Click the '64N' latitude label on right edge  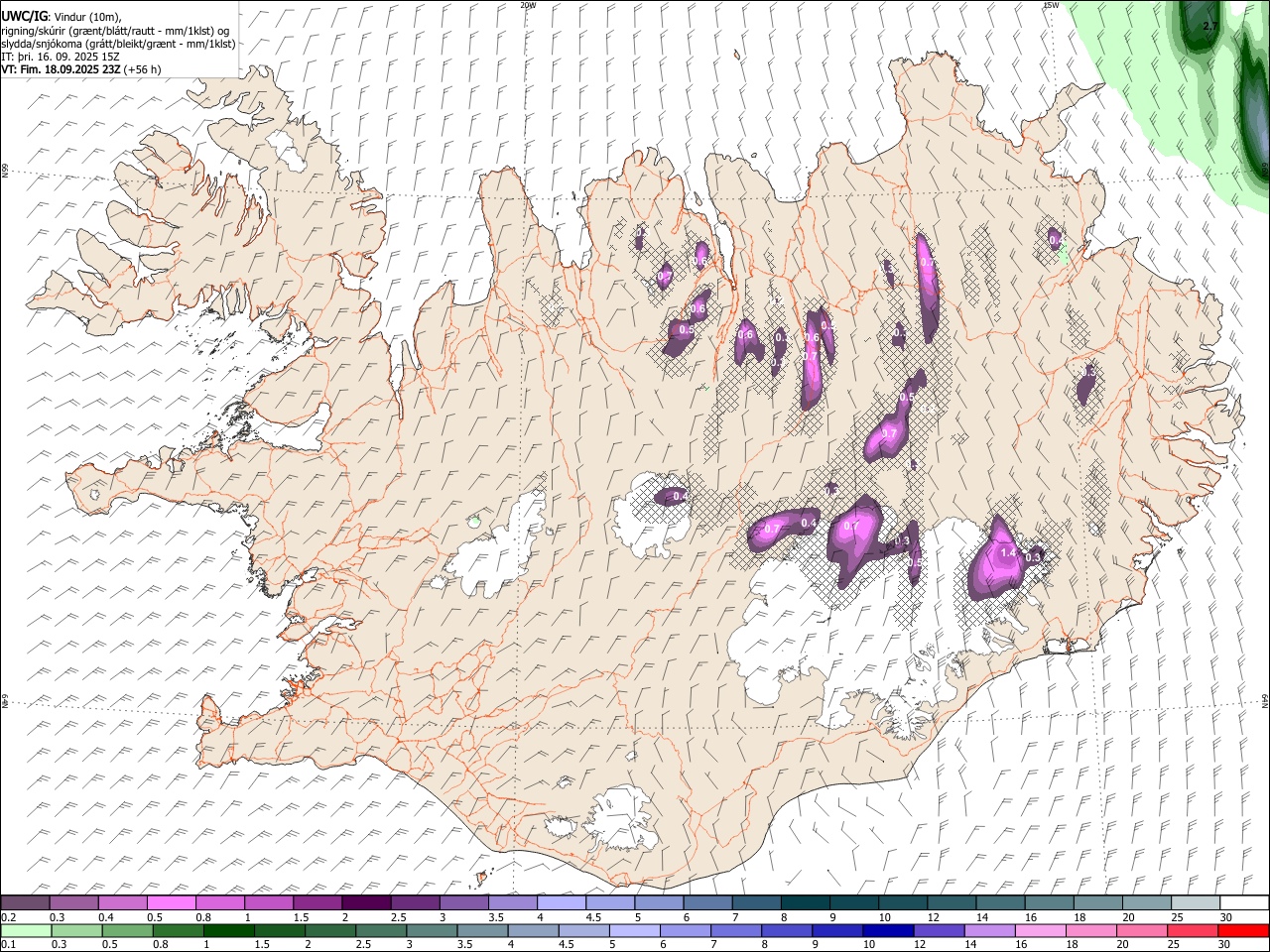(1265, 700)
